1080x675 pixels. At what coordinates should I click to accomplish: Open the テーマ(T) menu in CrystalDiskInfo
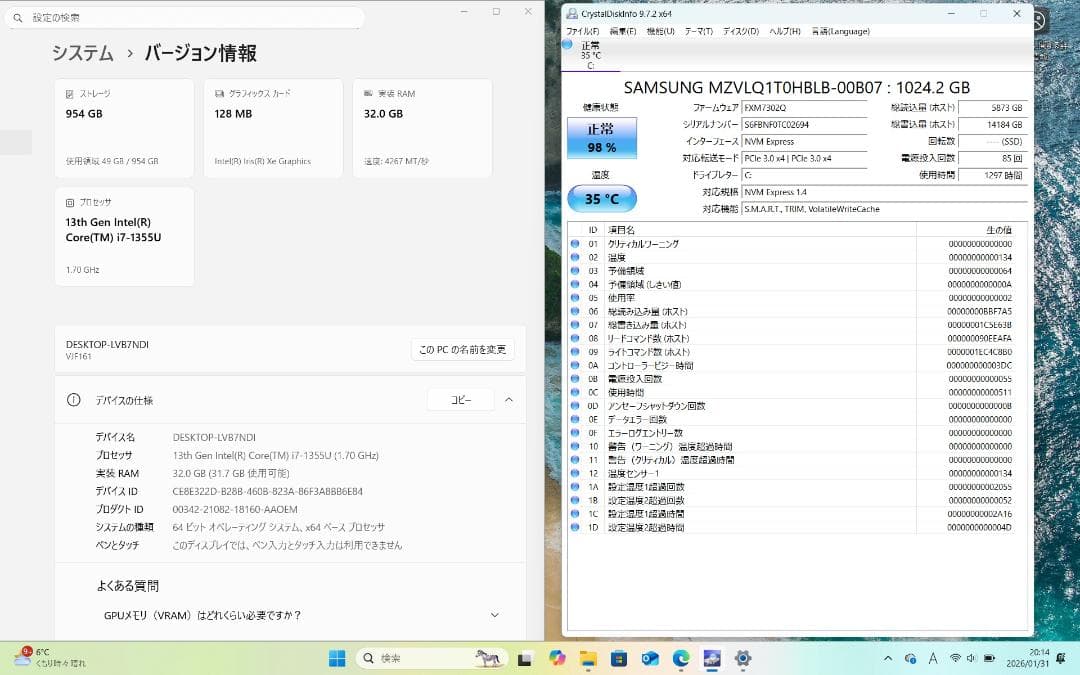(x=698, y=32)
